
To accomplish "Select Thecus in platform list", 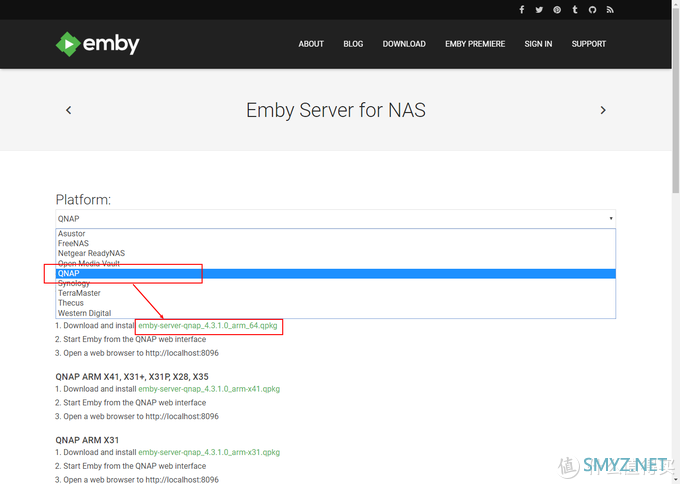I will 335,303.
